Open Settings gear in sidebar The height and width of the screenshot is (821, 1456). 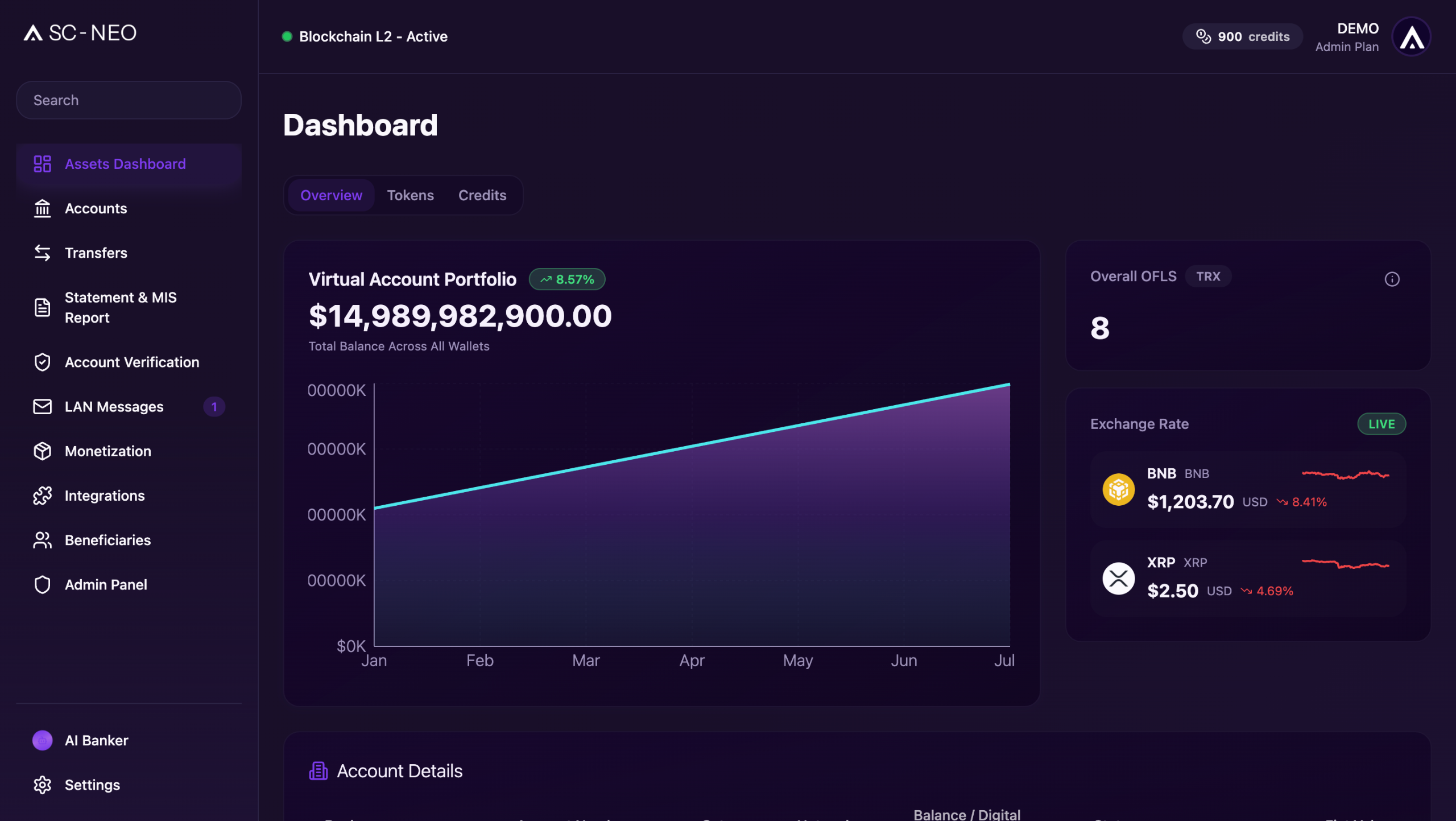click(x=42, y=785)
